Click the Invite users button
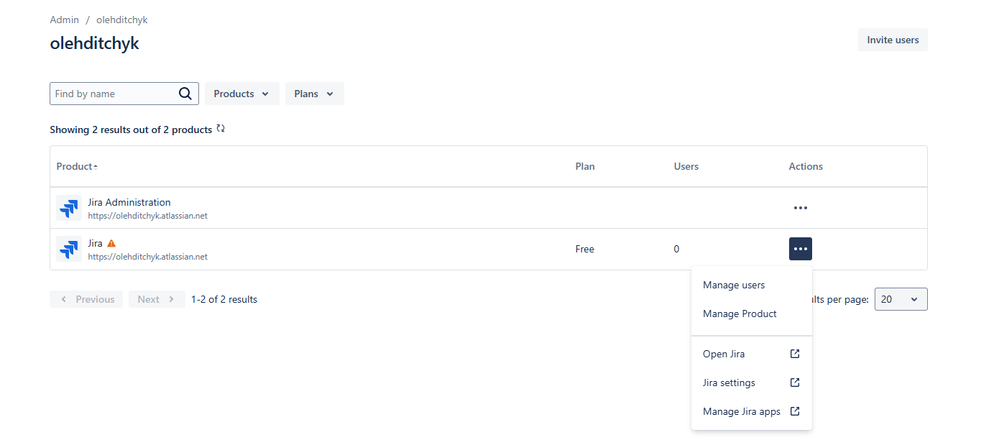The image size is (999, 438). [x=892, y=40]
